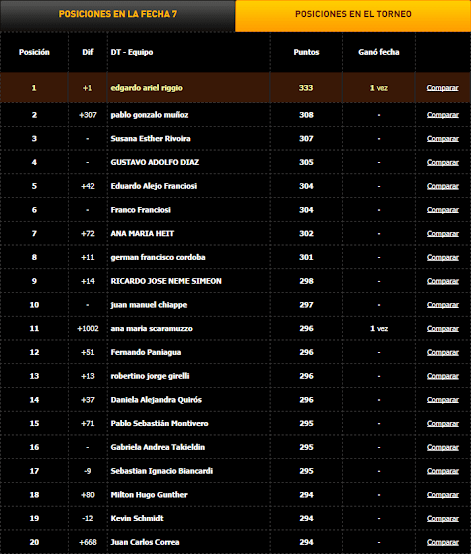The width and height of the screenshot is (471, 554).
Task: Click Milton Hugo Gunther name
Action: point(149,495)
